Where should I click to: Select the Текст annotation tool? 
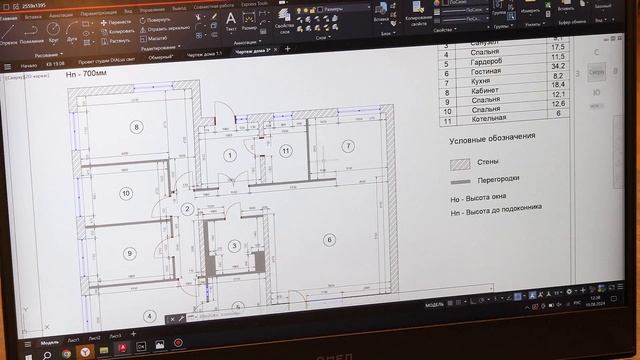(231, 22)
